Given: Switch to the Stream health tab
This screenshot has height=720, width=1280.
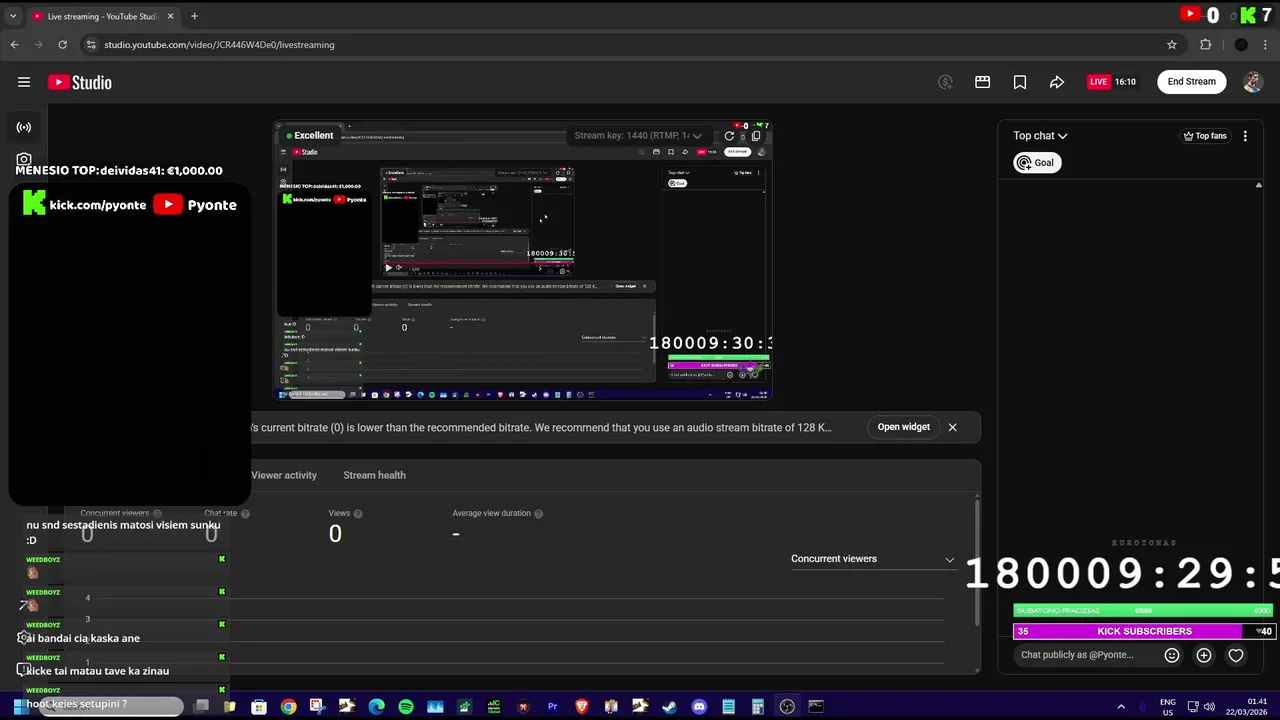Looking at the screenshot, I should point(374,475).
